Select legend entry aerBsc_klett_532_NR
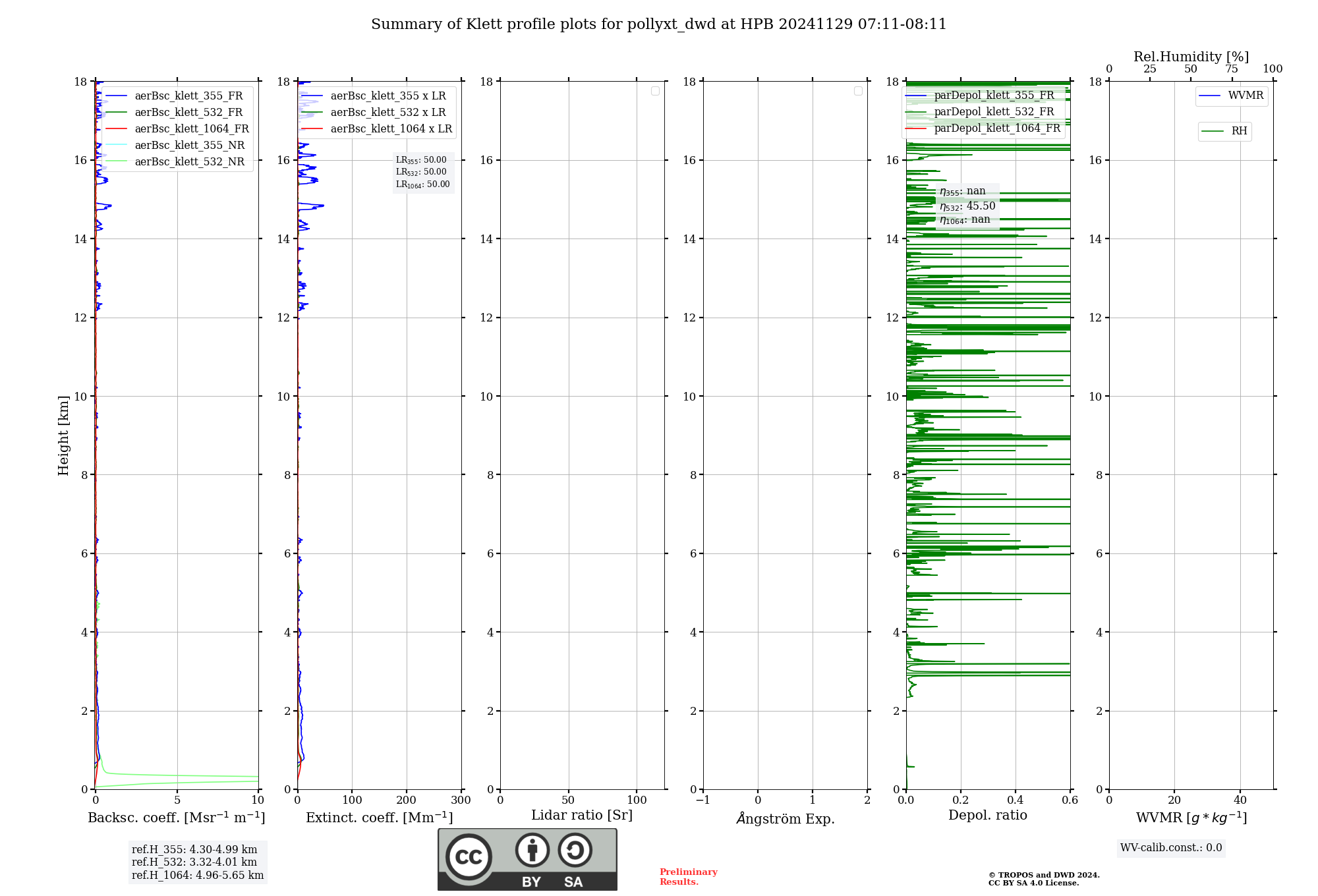Screen dimensions: 1318x896 coord(175,161)
